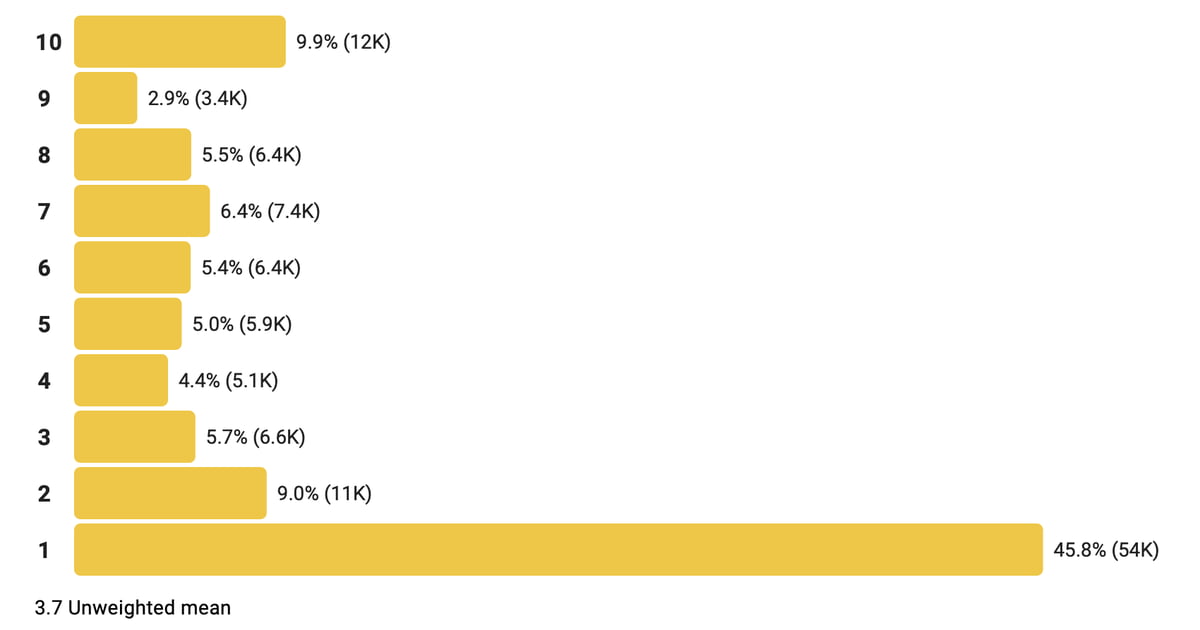Click the 3.7 Unweighted mean caption
Screen dimensions: 1200x630
click(x=132, y=607)
